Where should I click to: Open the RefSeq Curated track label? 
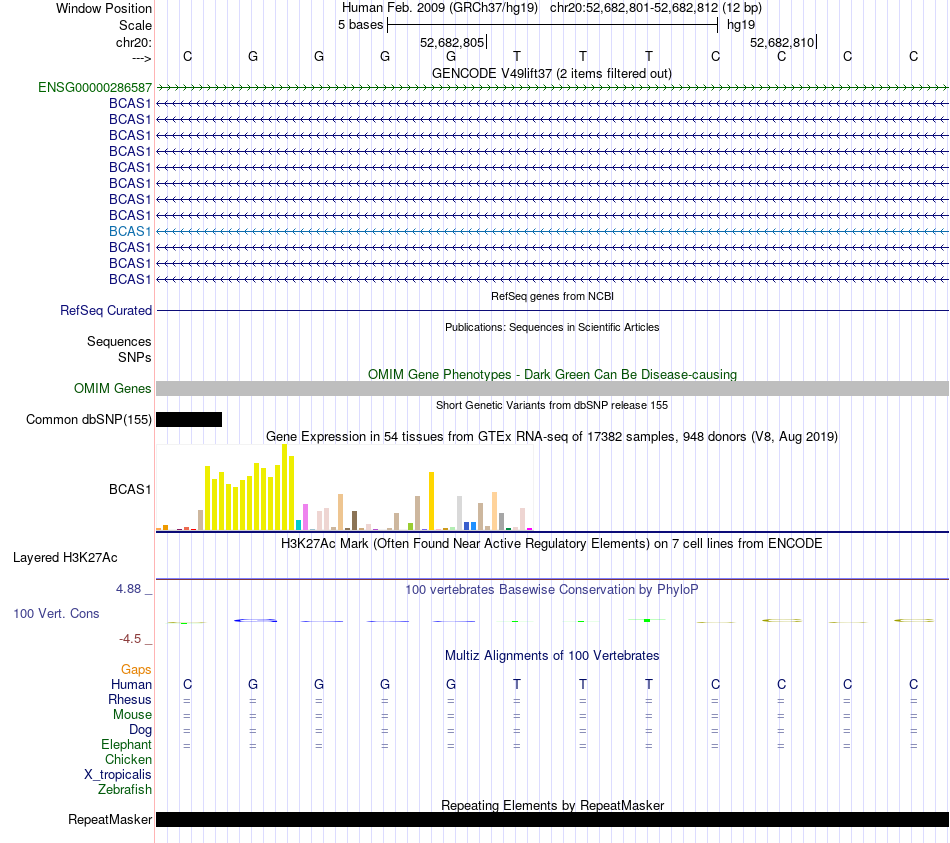point(106,310)
